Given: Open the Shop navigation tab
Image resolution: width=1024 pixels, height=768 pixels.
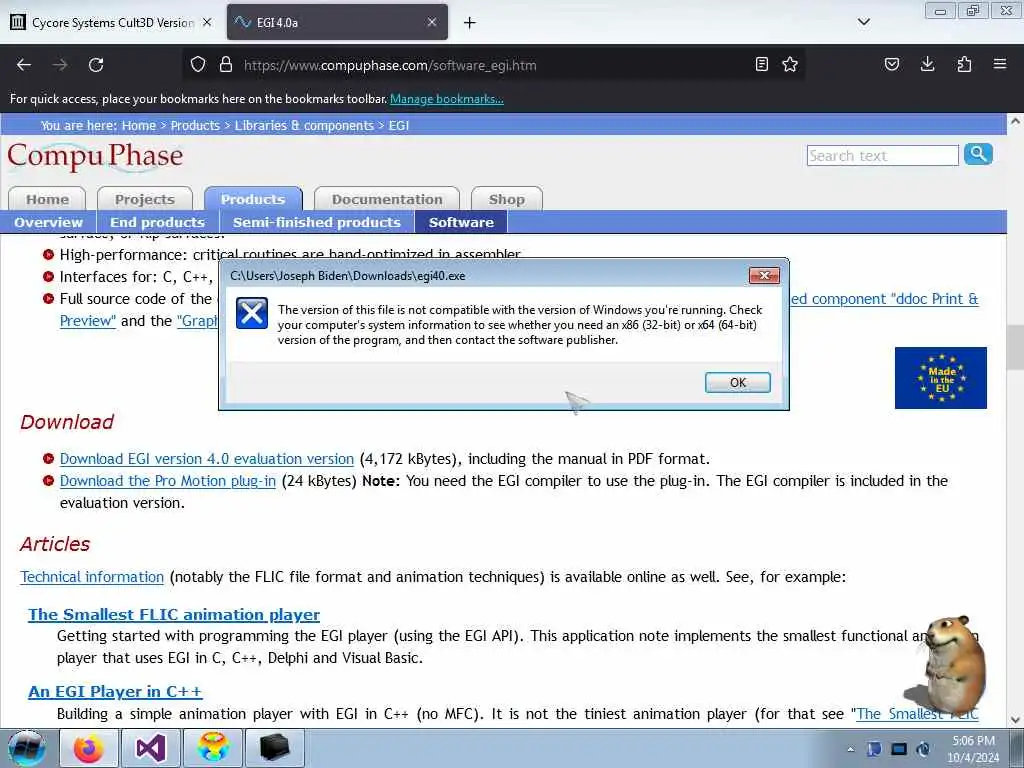Looking at the screenshot, I should [507, 199].
